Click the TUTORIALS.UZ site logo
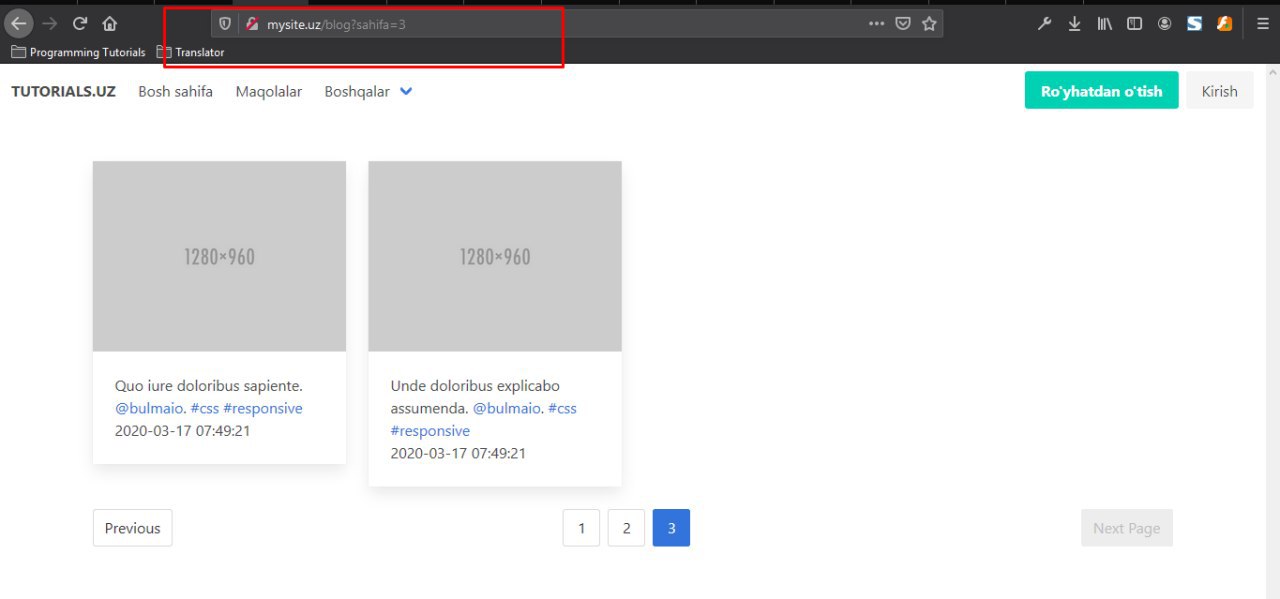 pyautogui.click(x=63, y=91)
